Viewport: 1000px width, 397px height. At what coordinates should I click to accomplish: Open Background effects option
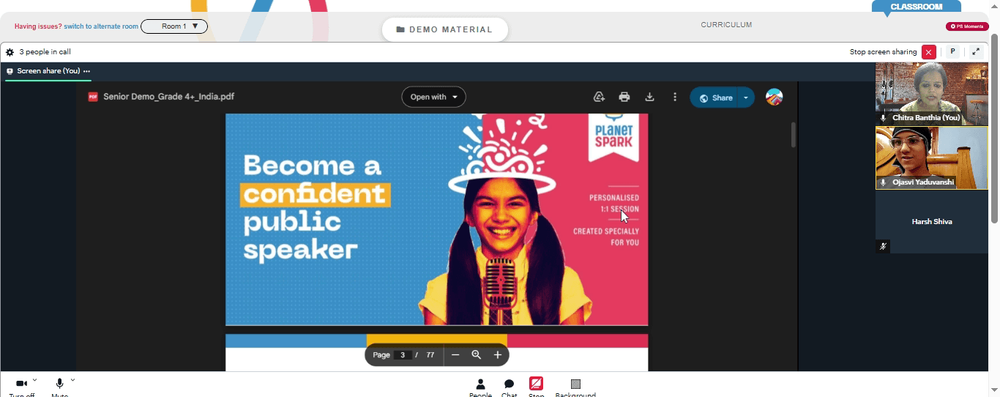pyautogui.click(x=575, y=386)
